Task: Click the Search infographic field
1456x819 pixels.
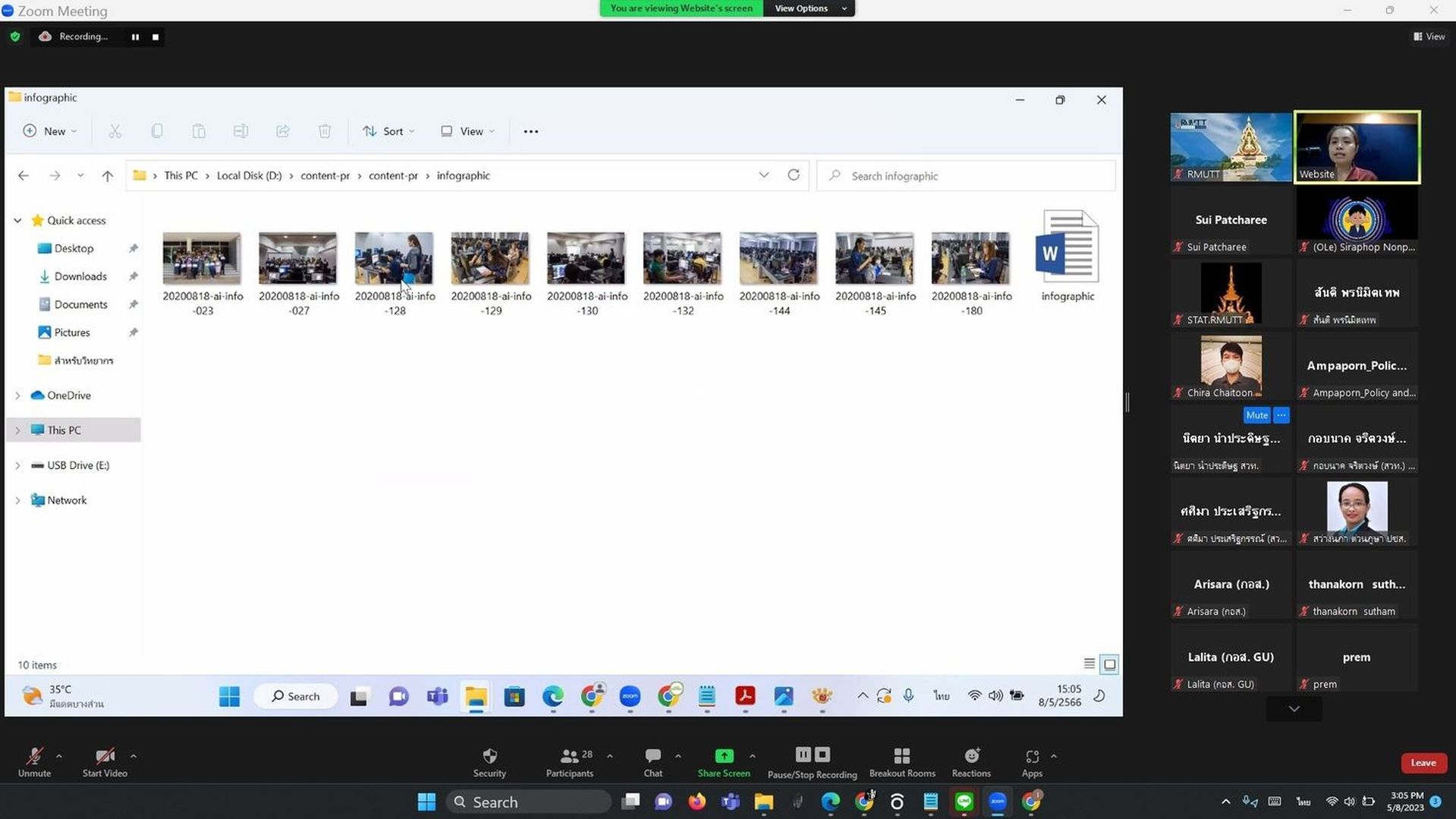Action: coord(966,175)
